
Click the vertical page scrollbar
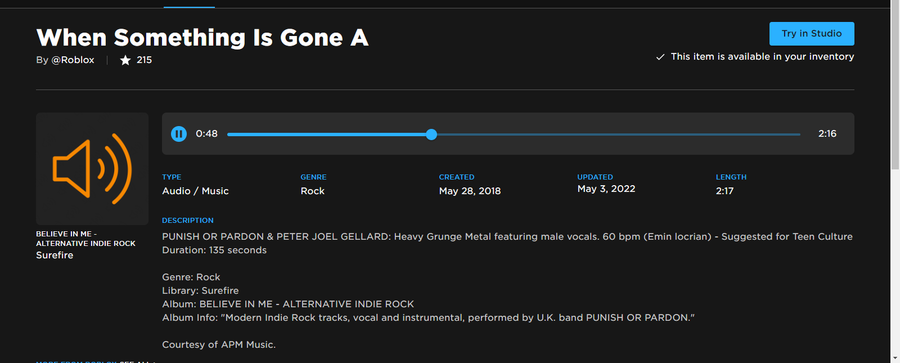pyautogui.click(x=895, y=182)
